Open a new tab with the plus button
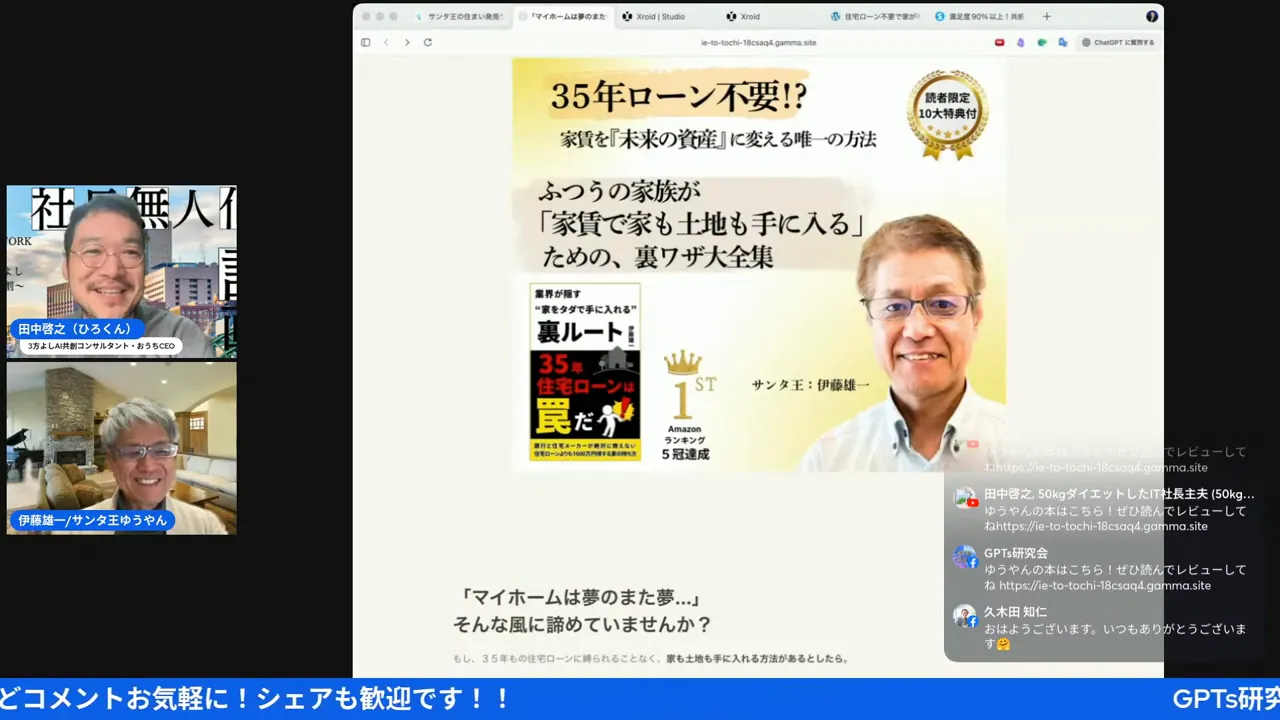1280x720 pixels. pos(1046,16)
